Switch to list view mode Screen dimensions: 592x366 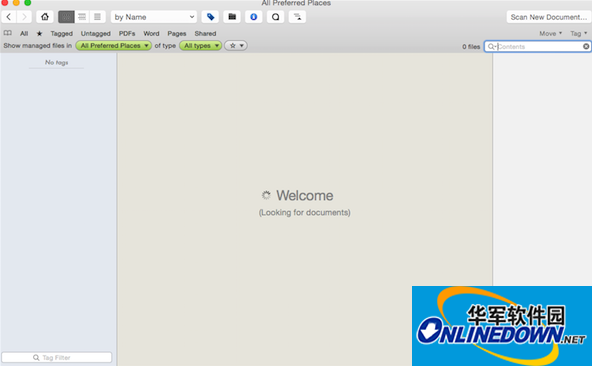click(82, 17)
